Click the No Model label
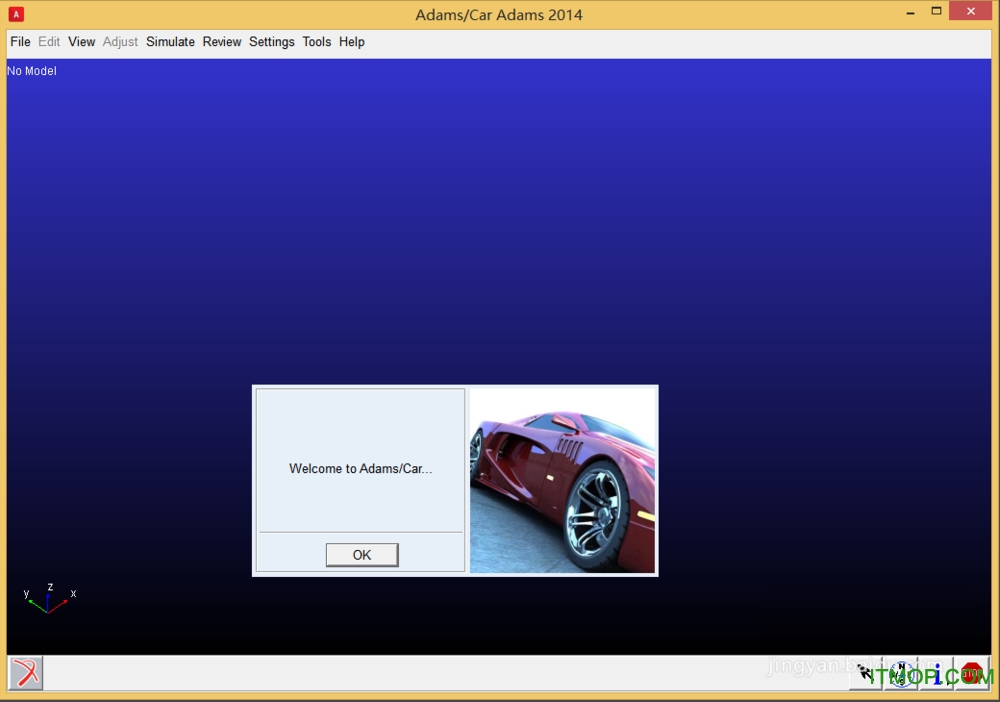 point(32,71)
